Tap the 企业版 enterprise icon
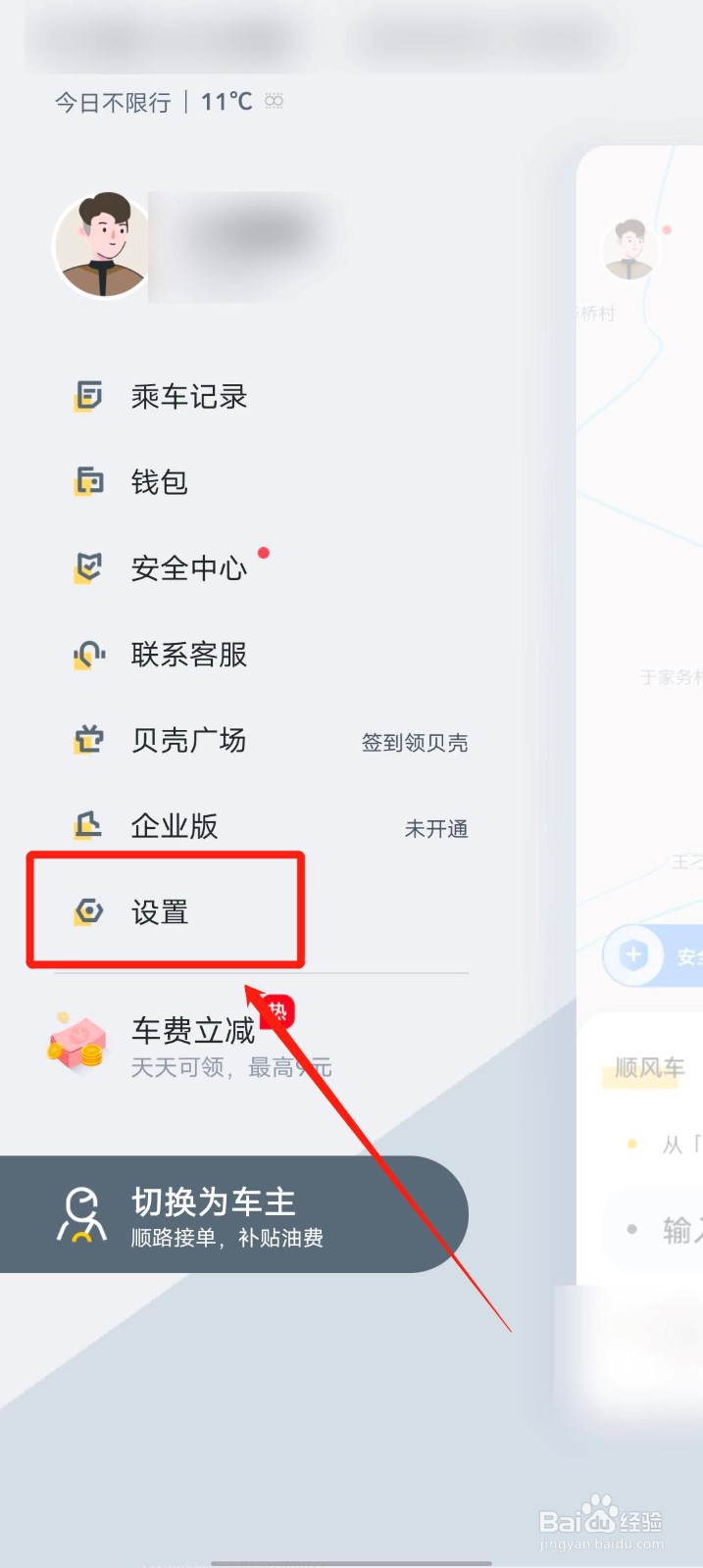The width and height of the screenshot is (703, 1568). tap(88, 826)
